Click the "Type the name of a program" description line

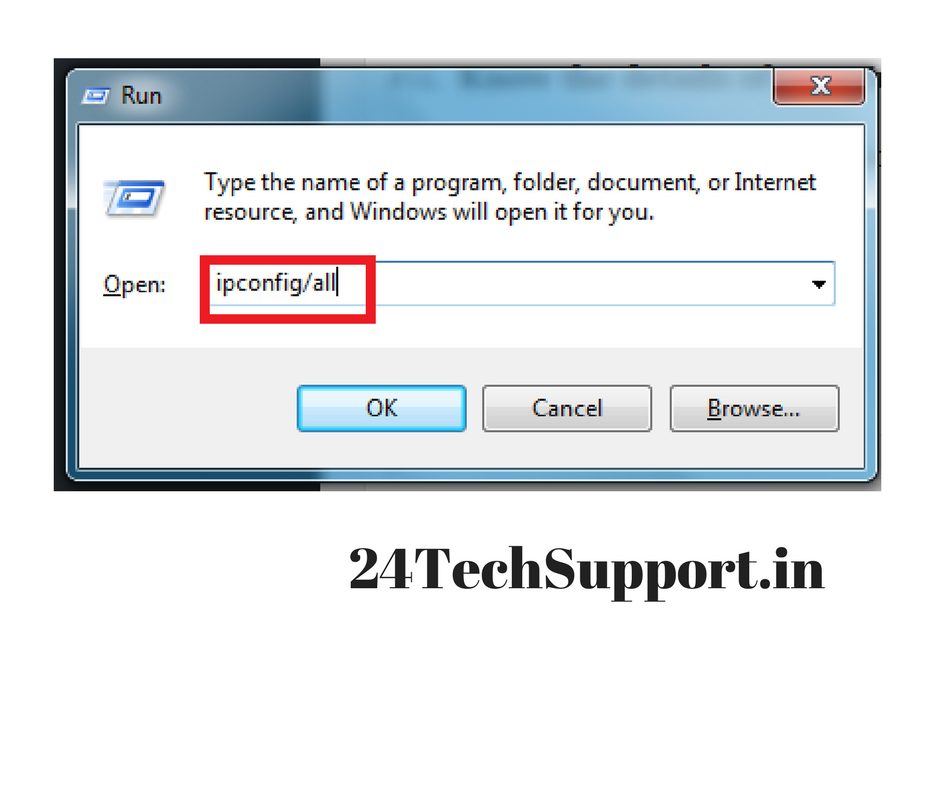click(510, 182)
